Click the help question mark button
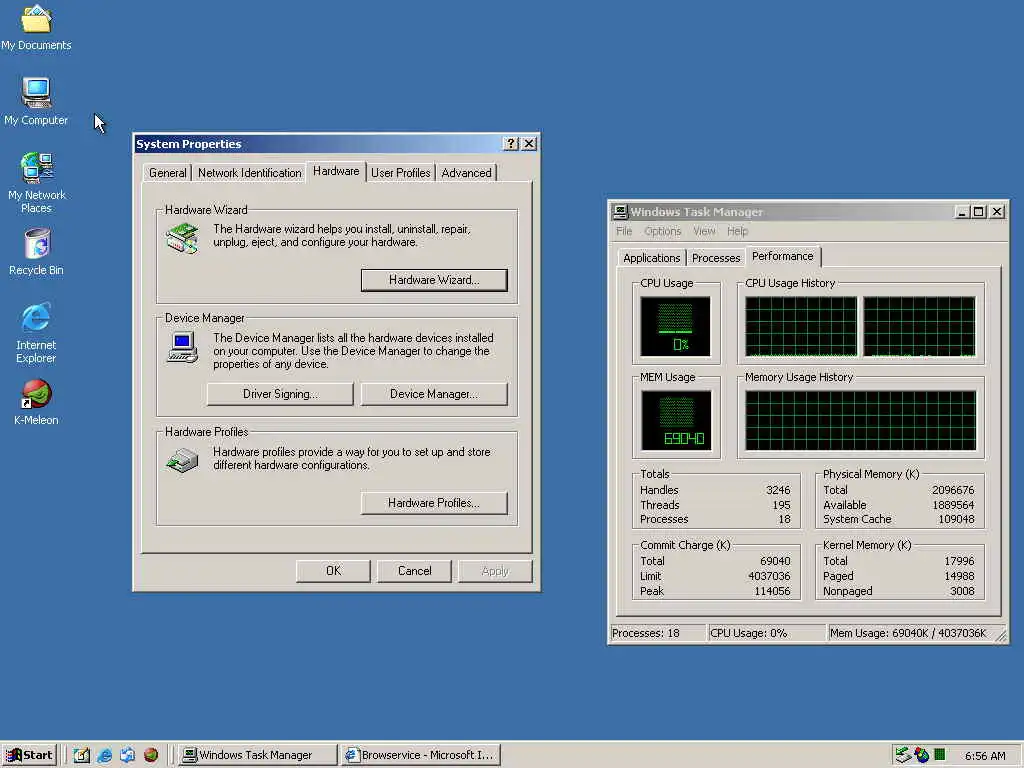 click(x=511, y=144)
